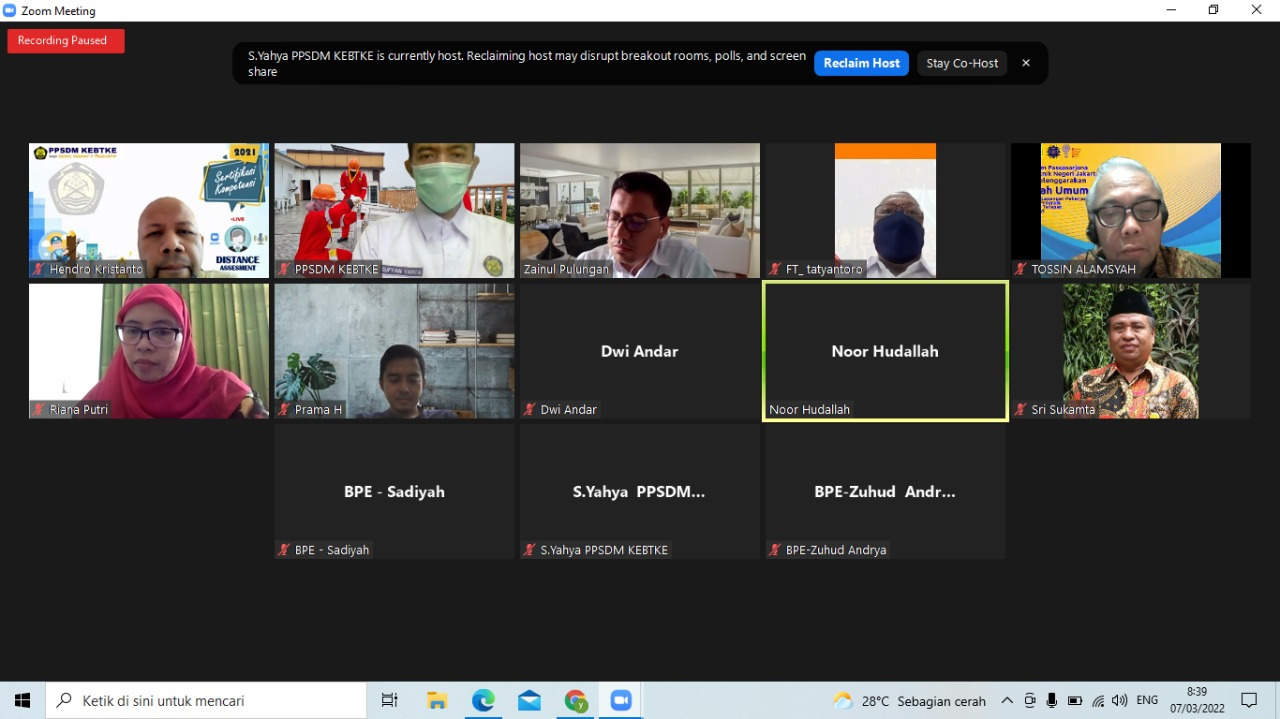Launch Microsoft Edge from the taskbar
The width and height of the screenshot is (1280, 719).
coord(483,700)
